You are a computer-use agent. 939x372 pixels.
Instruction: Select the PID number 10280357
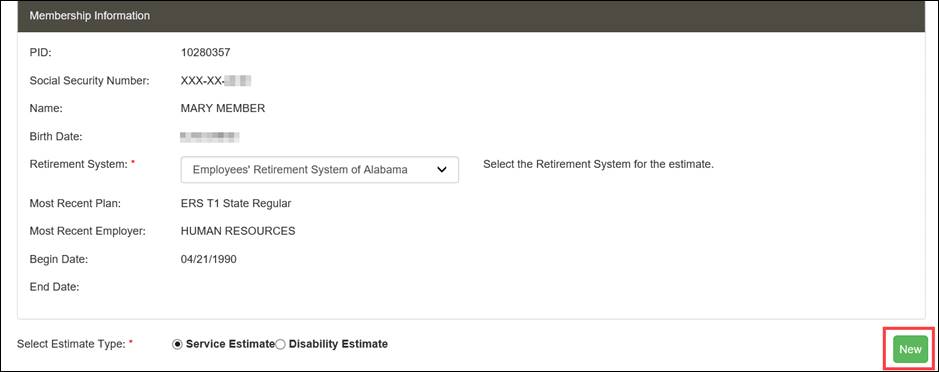(205, 53)
